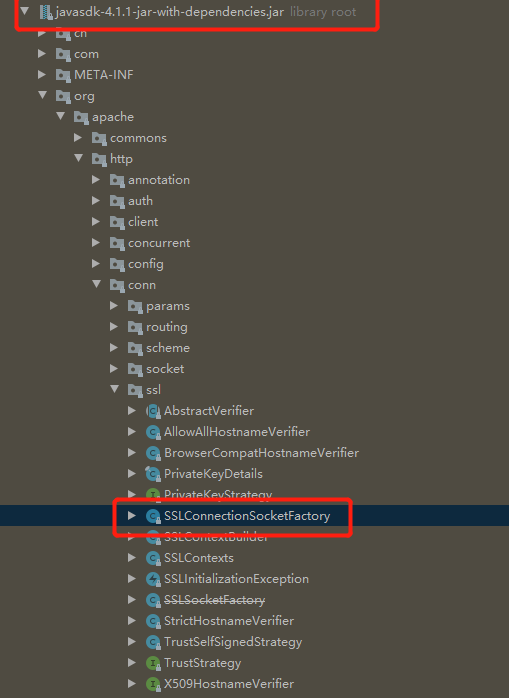Select the concurrent package
This screenshot has height=698, width=509.
pyautogui.click(x=159, y=243)
